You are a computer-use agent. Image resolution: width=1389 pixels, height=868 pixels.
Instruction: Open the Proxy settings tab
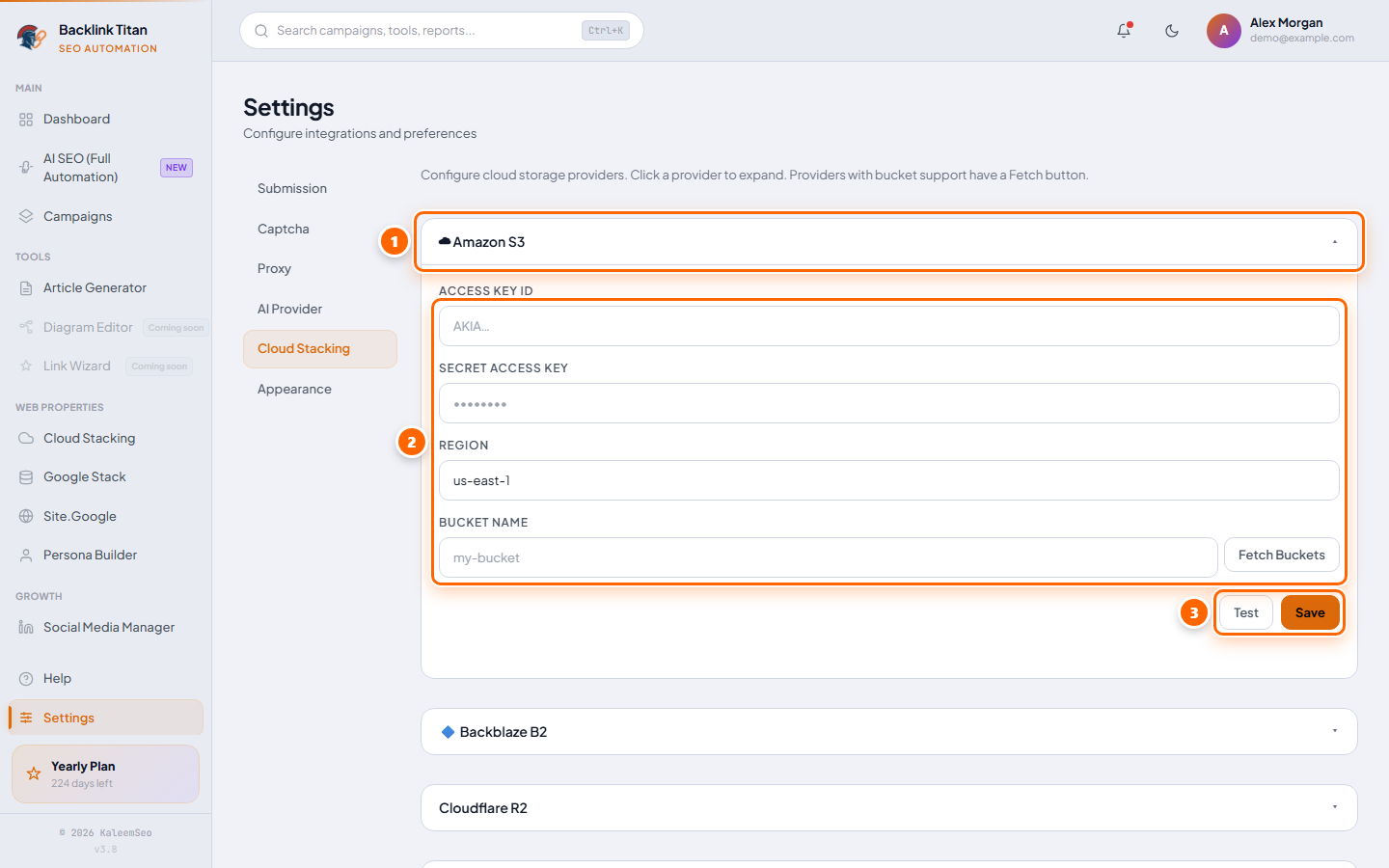pos(320,269)
